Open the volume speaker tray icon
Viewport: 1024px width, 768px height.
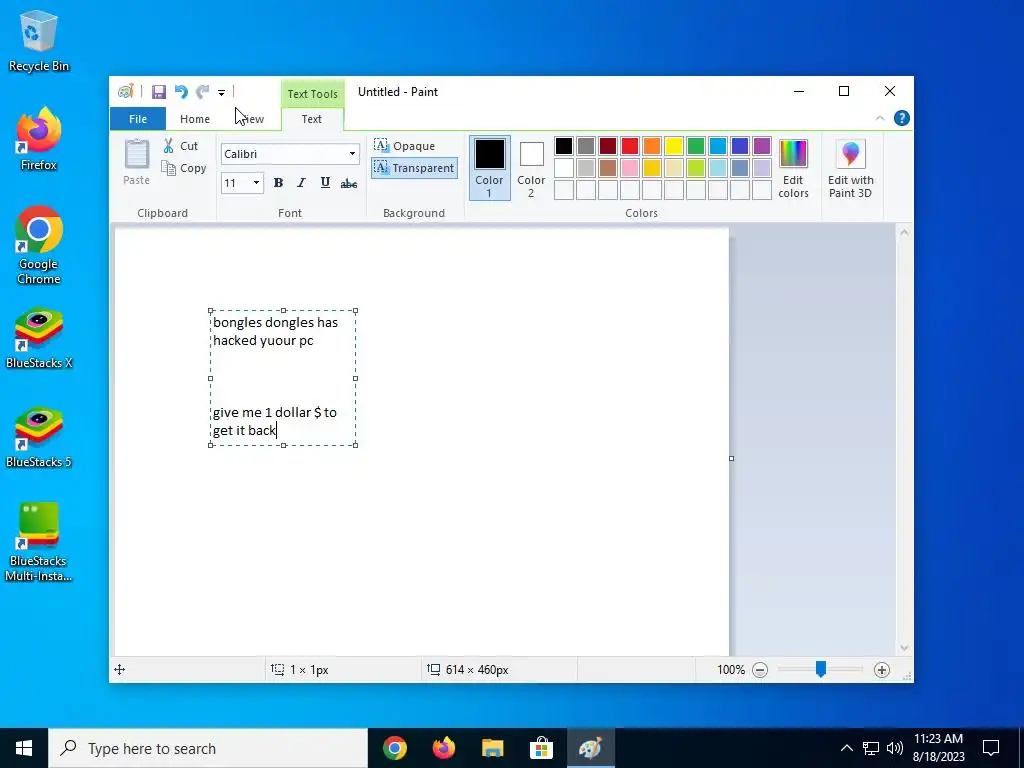(895, 748)
